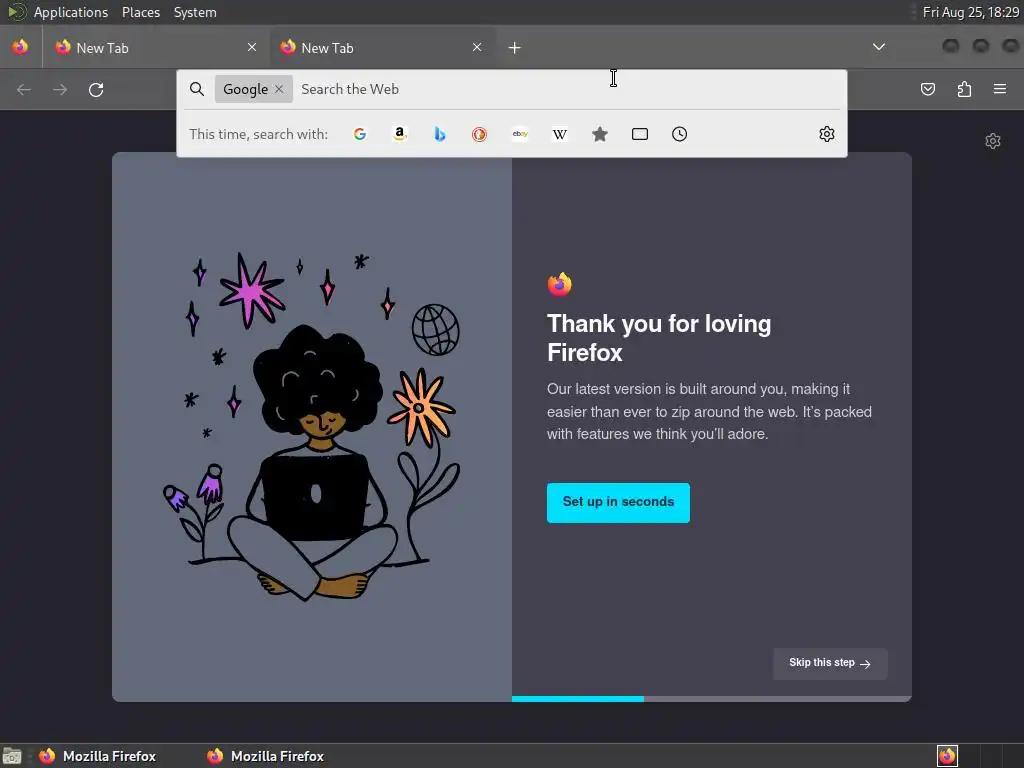The height and width of the screenshot is (768, 1024).
Task: Click the Firefox workspace switcher thumbnail
Action: (x=947, y=756)
